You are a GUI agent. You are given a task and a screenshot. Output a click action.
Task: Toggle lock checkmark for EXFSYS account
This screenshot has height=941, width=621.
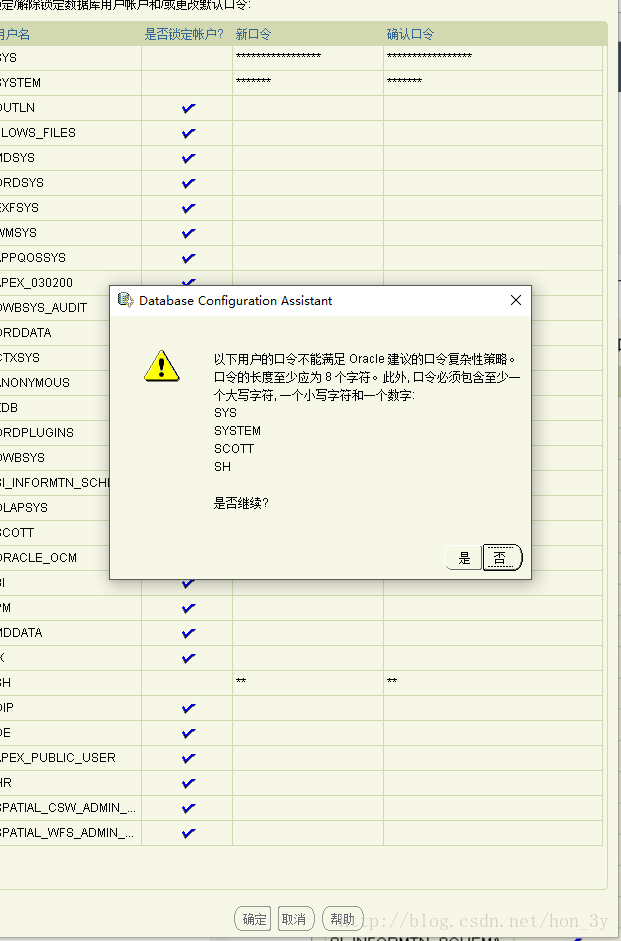point(188,208)
